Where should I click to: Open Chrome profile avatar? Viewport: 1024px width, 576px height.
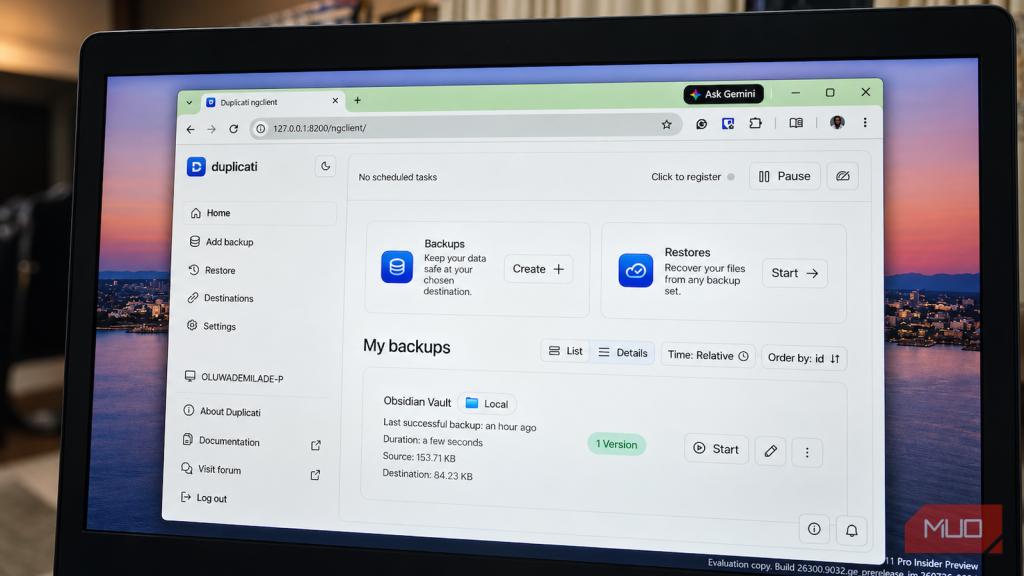coord(837,122)
